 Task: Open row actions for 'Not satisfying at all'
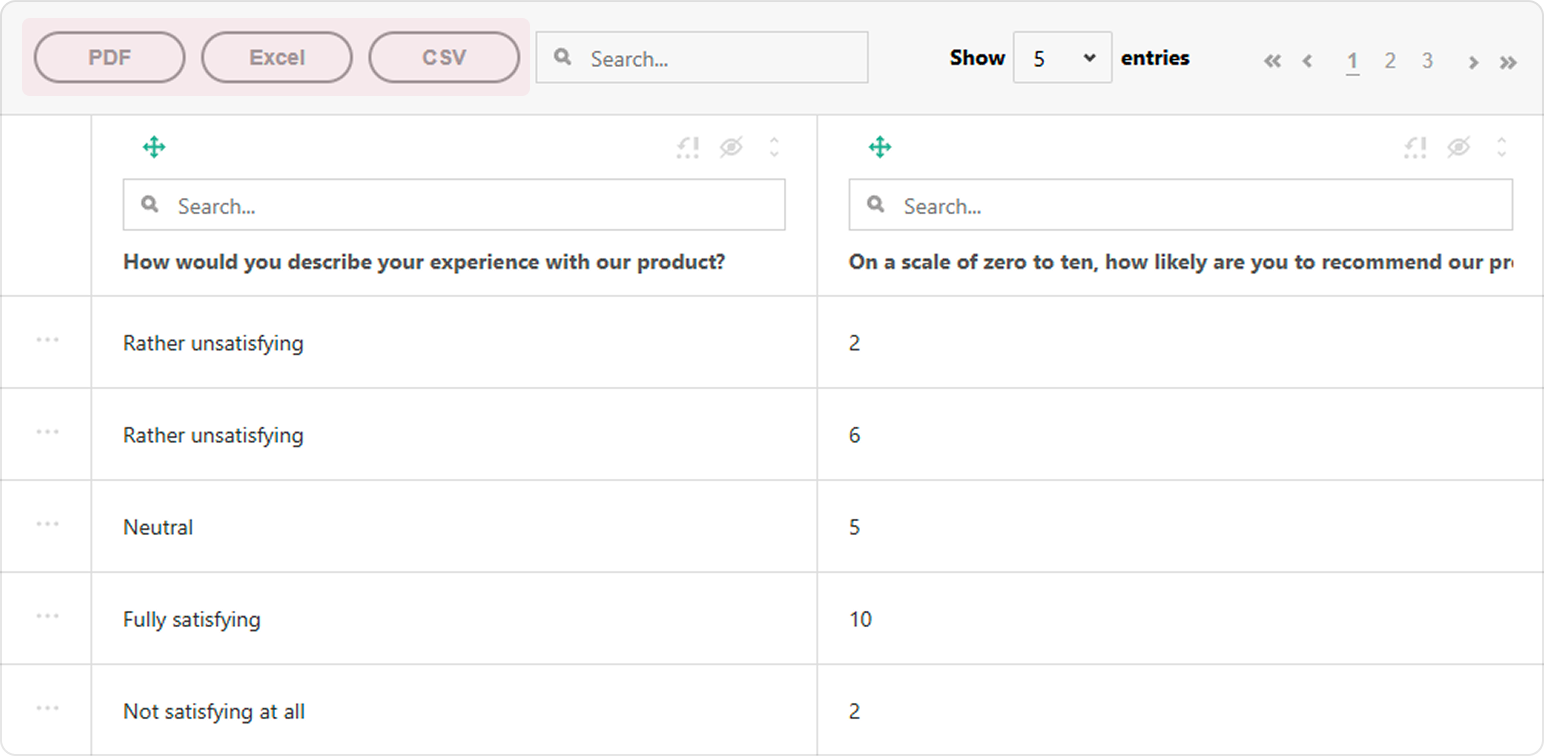[x=45, y=709]
